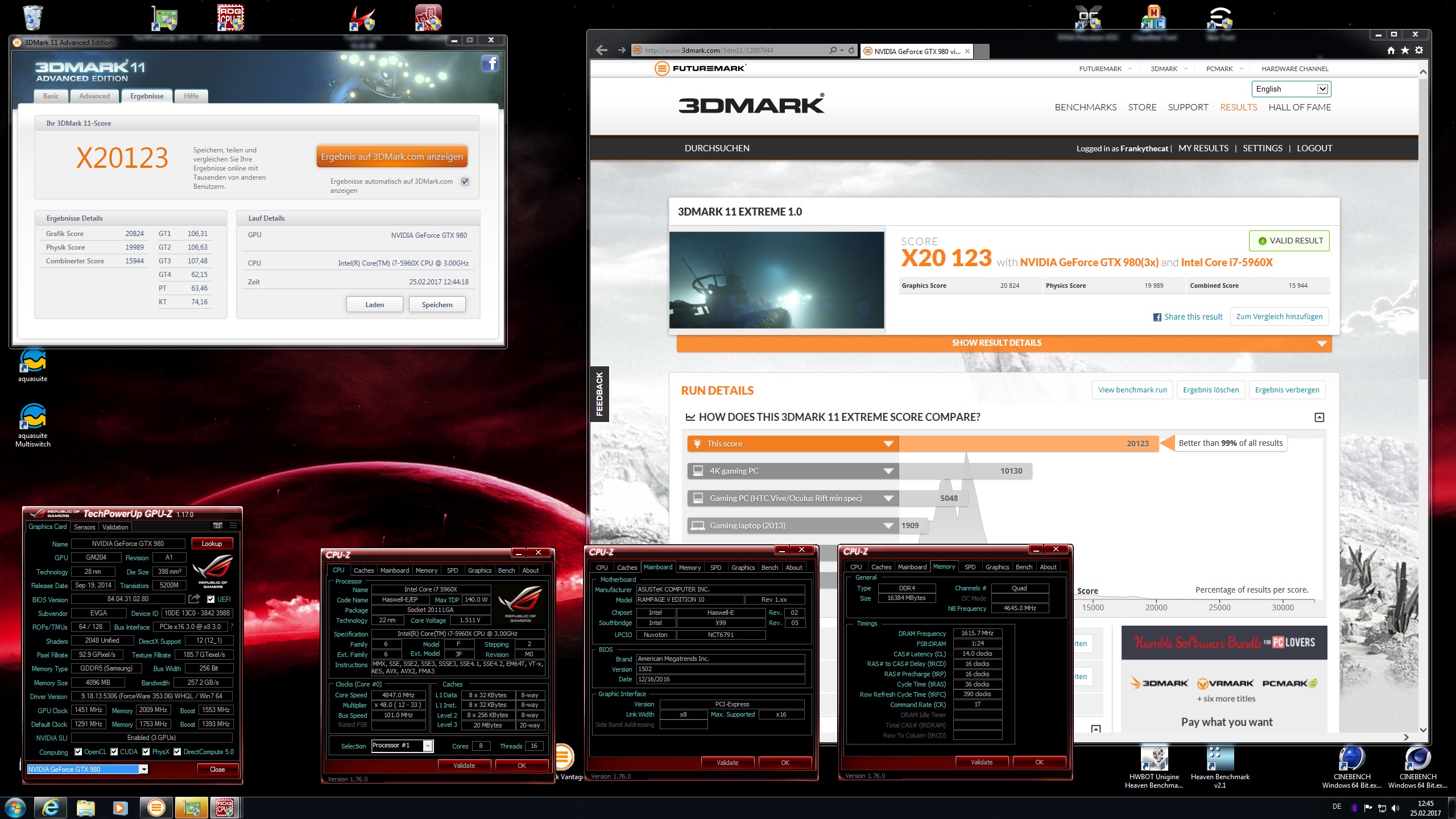Viewport: 1456px width, 819px height.
Task: Open Windows Media Player taskbar icon
Action: pyautogui.click(x=121, y=808)
